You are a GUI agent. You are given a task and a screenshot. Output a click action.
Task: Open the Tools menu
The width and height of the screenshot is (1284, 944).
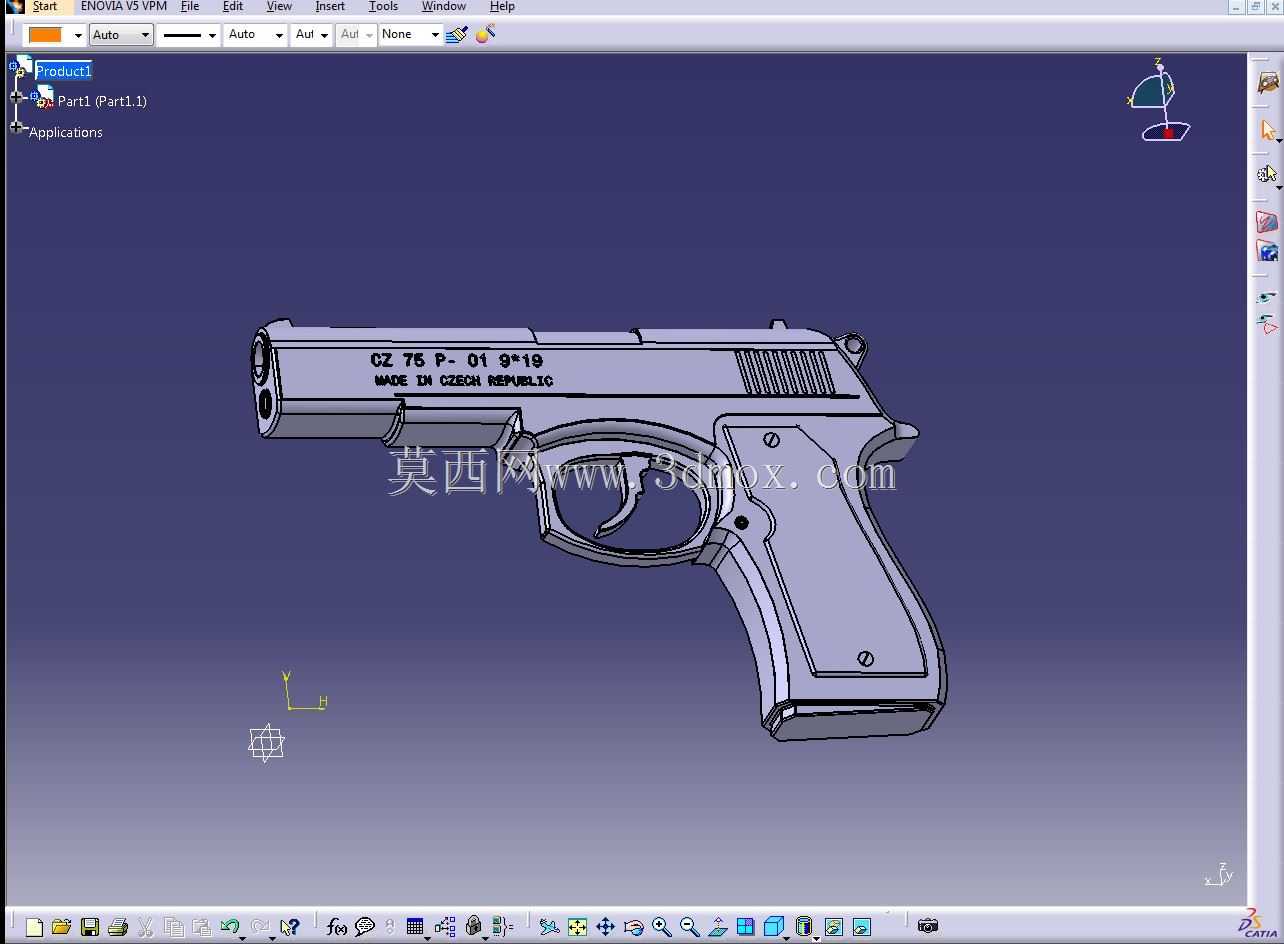tap(383, 6)
